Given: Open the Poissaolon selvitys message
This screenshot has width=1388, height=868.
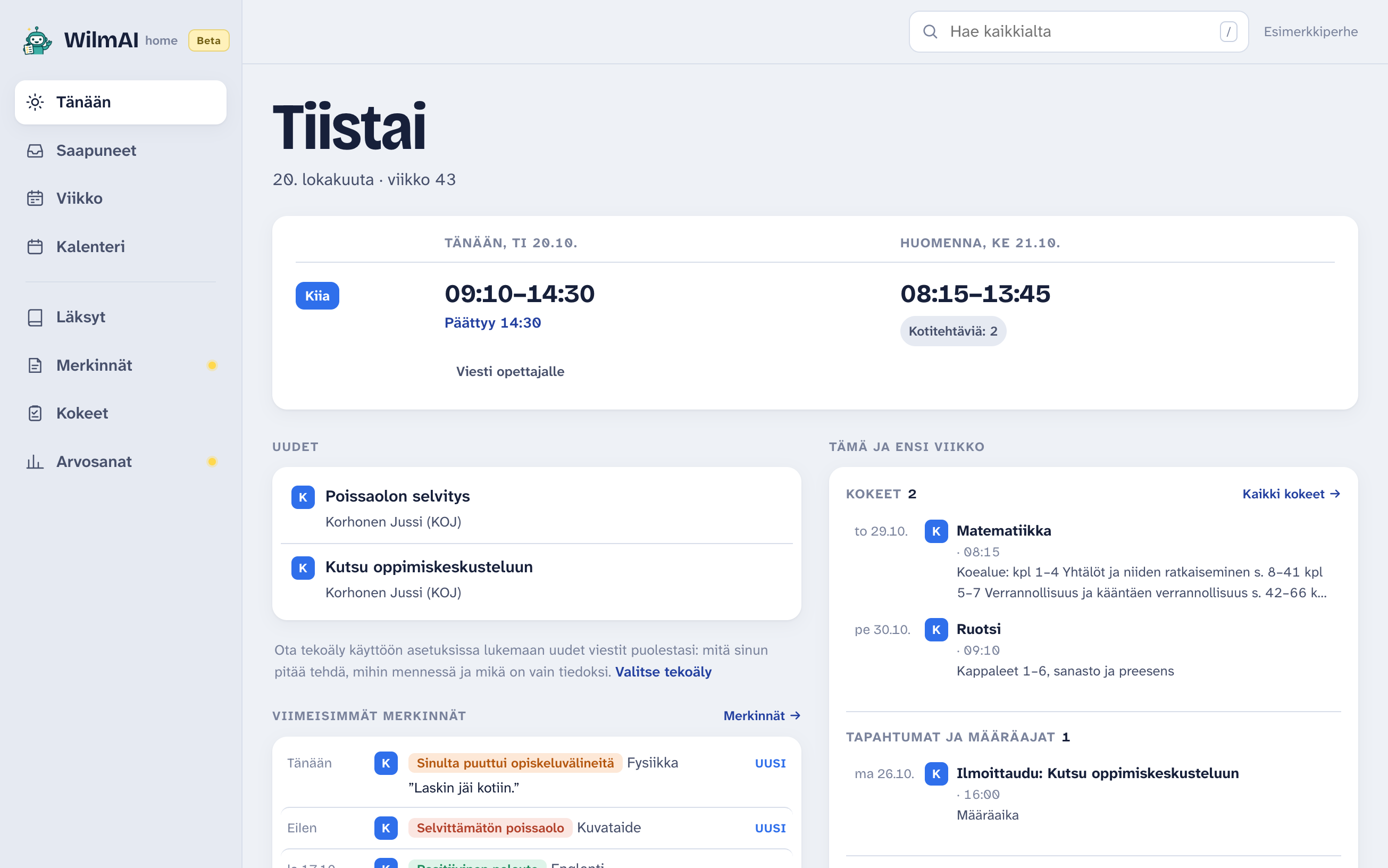Looking at the screenshot, I should click(536, 508).
